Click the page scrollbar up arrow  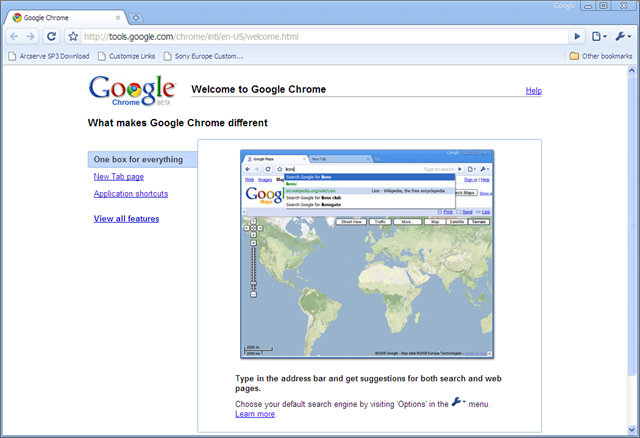pos(631,71)
